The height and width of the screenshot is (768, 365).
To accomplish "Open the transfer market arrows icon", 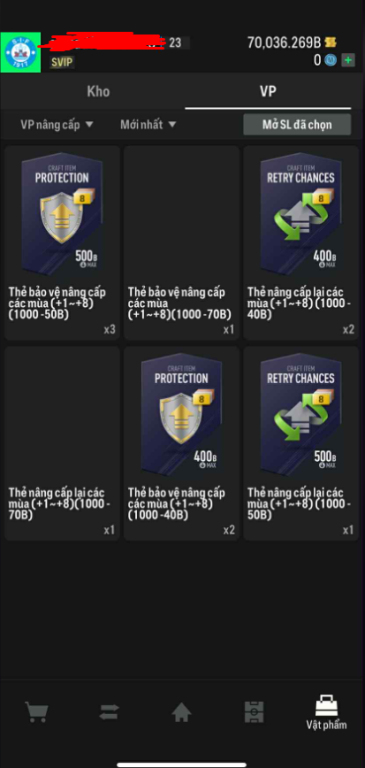I will pyautogui.click(x=109, y=712).
